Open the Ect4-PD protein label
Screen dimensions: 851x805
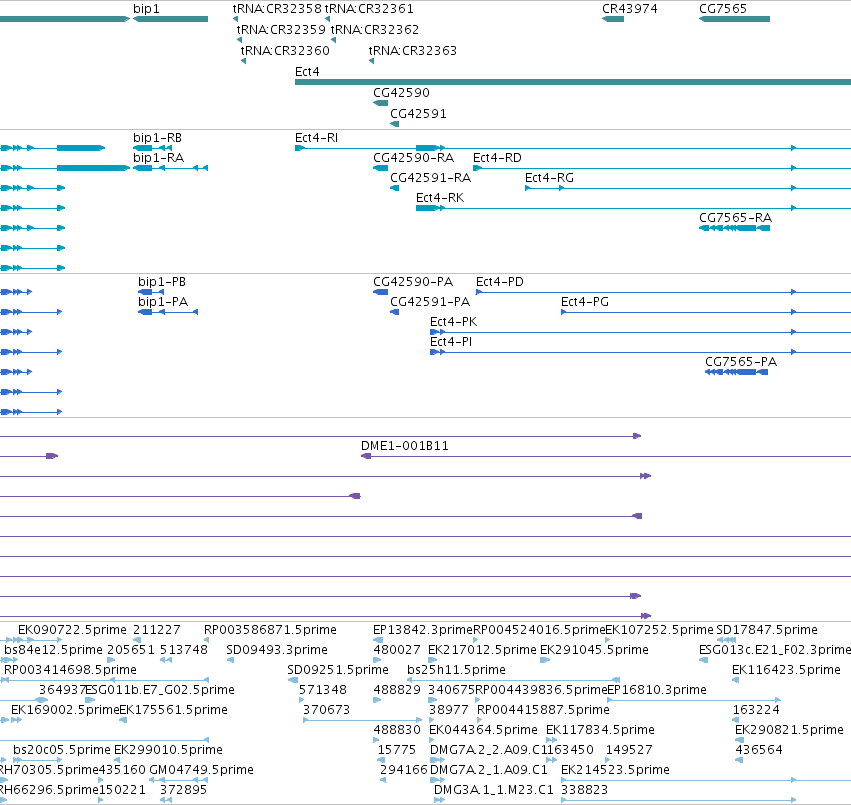(500, 282)
